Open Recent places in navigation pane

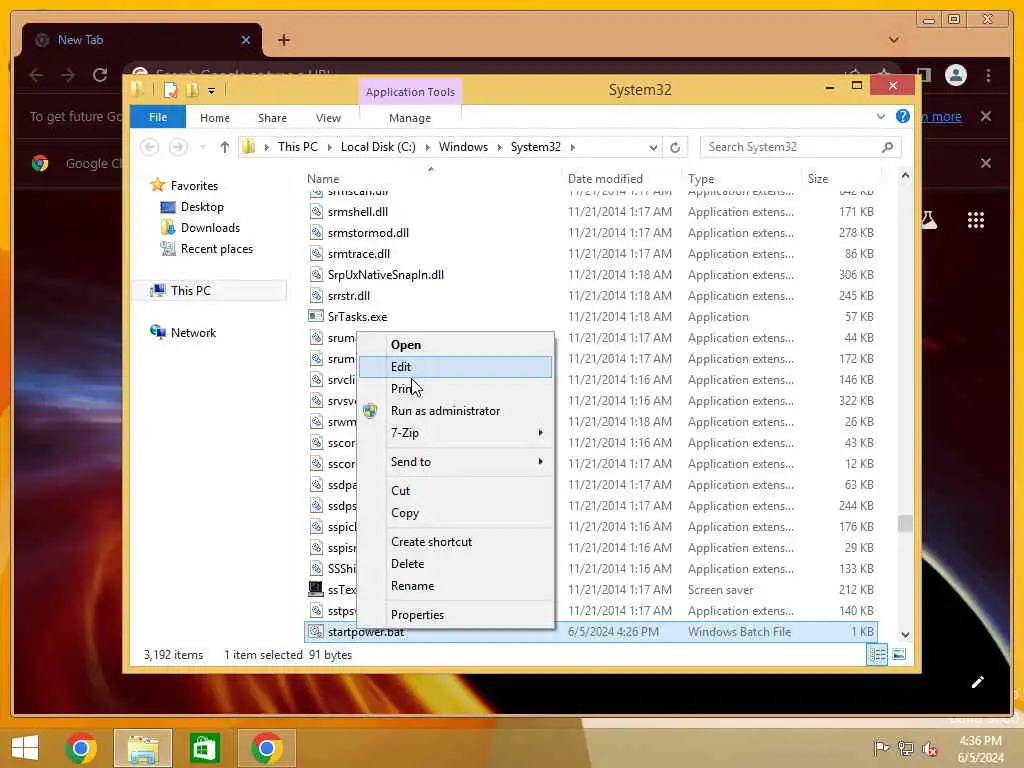216,249
